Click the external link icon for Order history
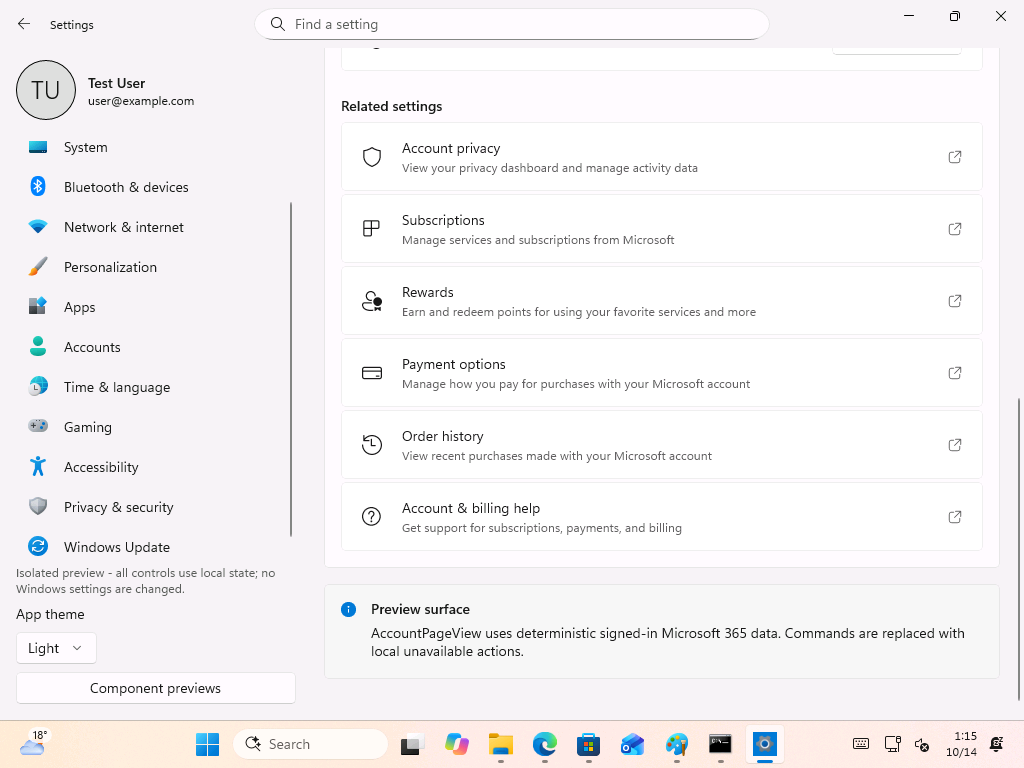The height and width of the screenshot is (768, 1024). (955, 445)
